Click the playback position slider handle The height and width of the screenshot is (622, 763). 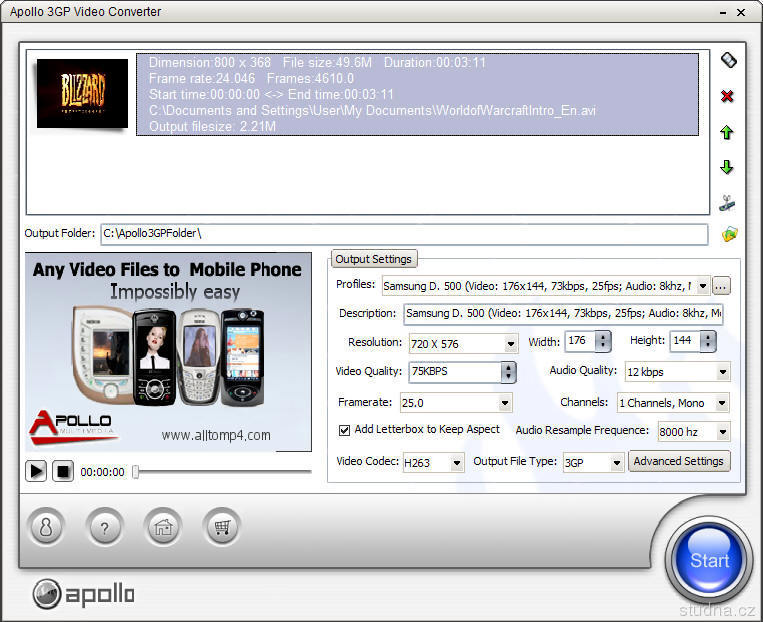tap(135, 471)
